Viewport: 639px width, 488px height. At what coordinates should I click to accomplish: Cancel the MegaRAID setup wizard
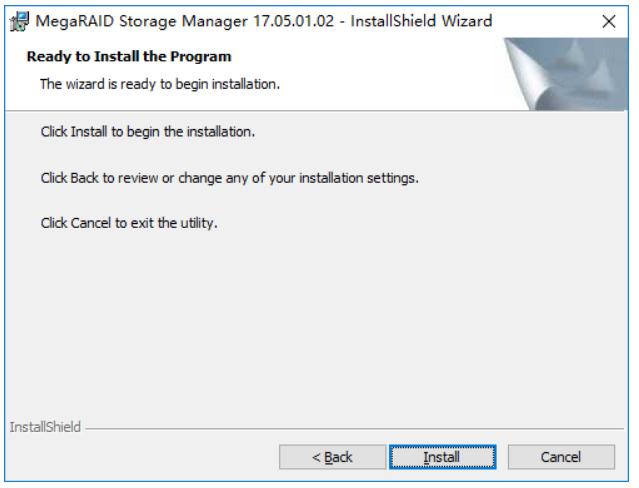click(x=561, y=457)
